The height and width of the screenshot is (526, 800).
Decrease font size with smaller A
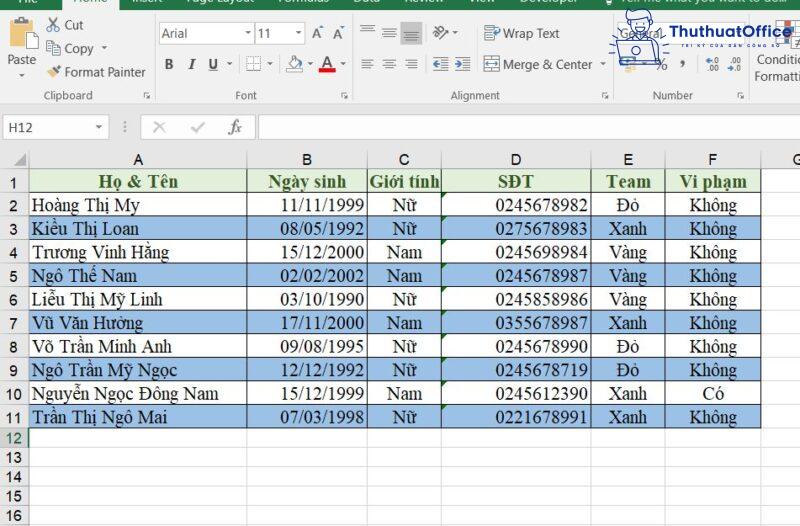point(338,34)
